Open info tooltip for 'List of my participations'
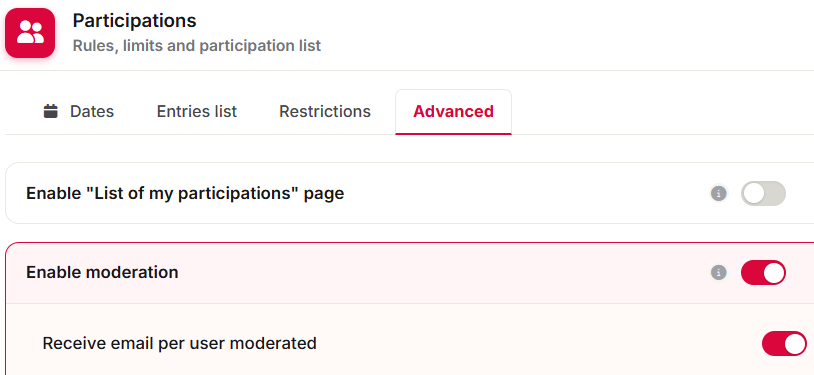Viewport: 814px width, 375px height. (x=718, y=194)
